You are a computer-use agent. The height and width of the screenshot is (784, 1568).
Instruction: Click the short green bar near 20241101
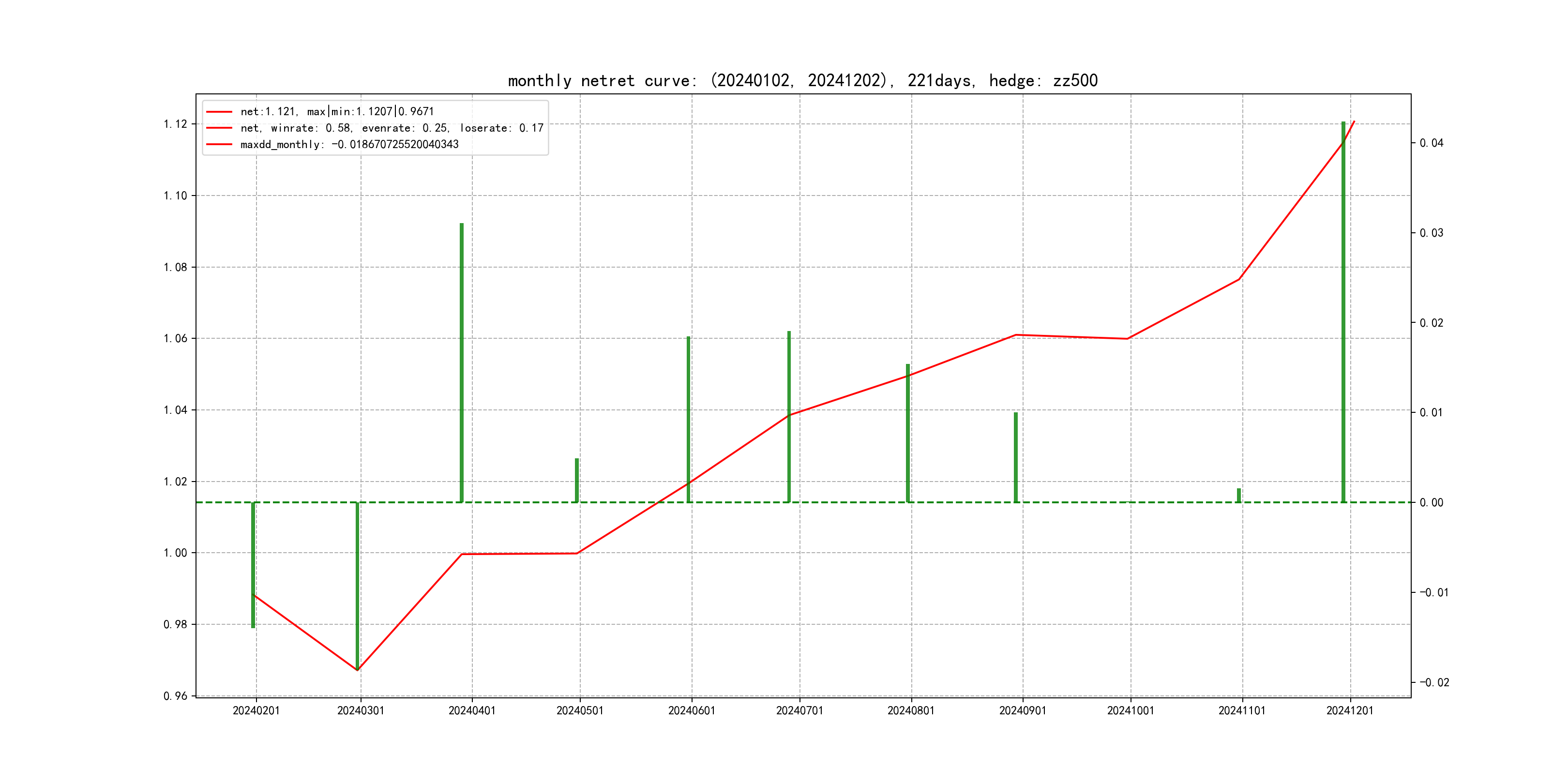point(1239,495)
